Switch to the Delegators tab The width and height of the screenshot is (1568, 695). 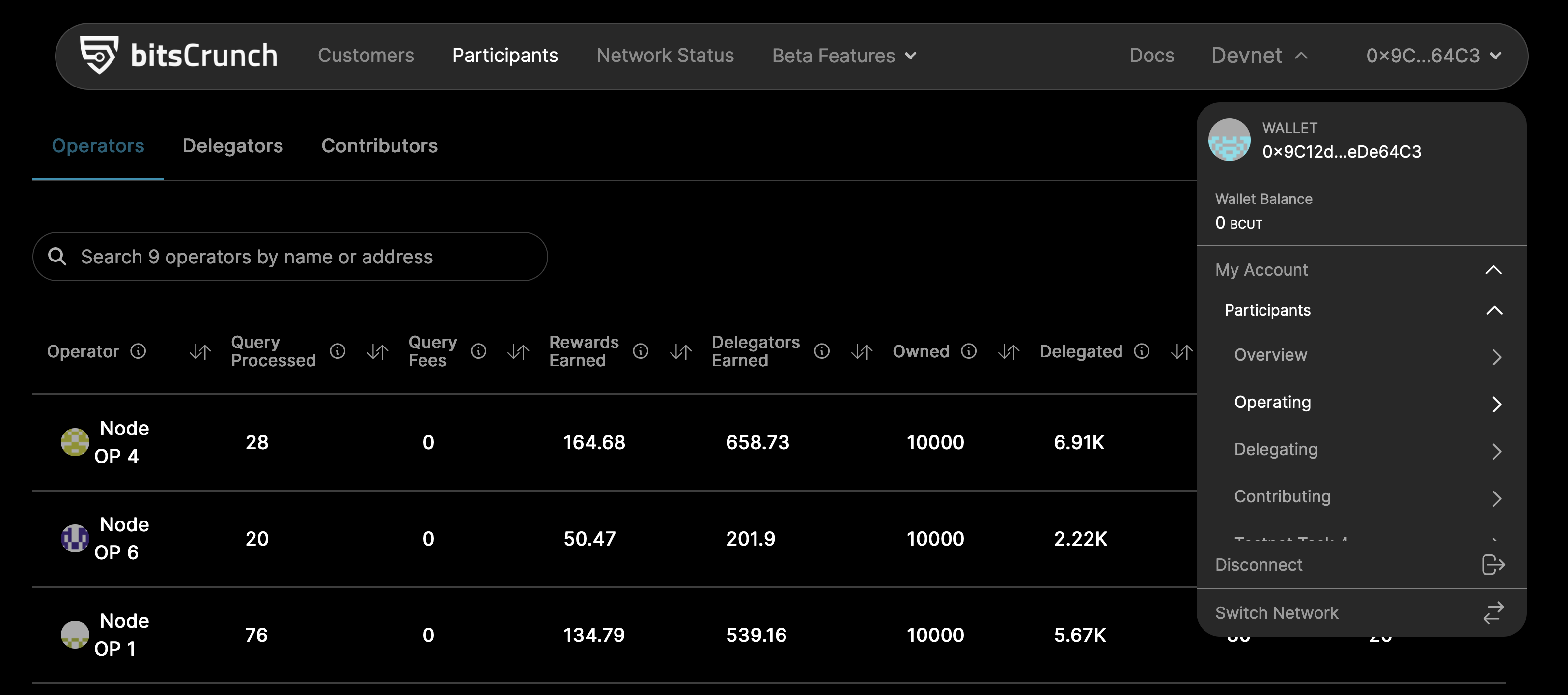click(x=232, y=145)
